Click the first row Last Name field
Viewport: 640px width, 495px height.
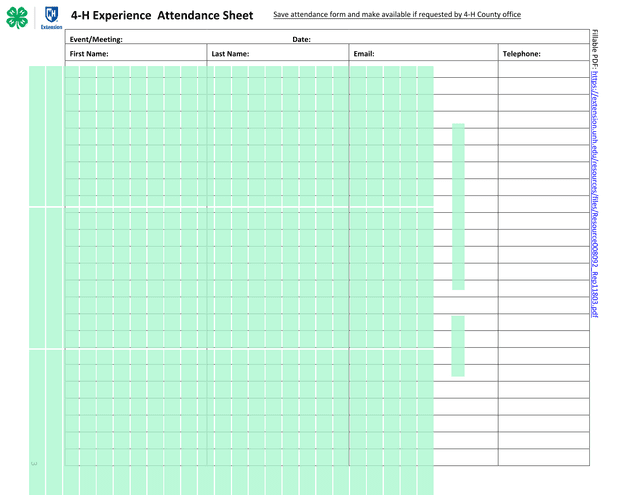coord(277,70)
